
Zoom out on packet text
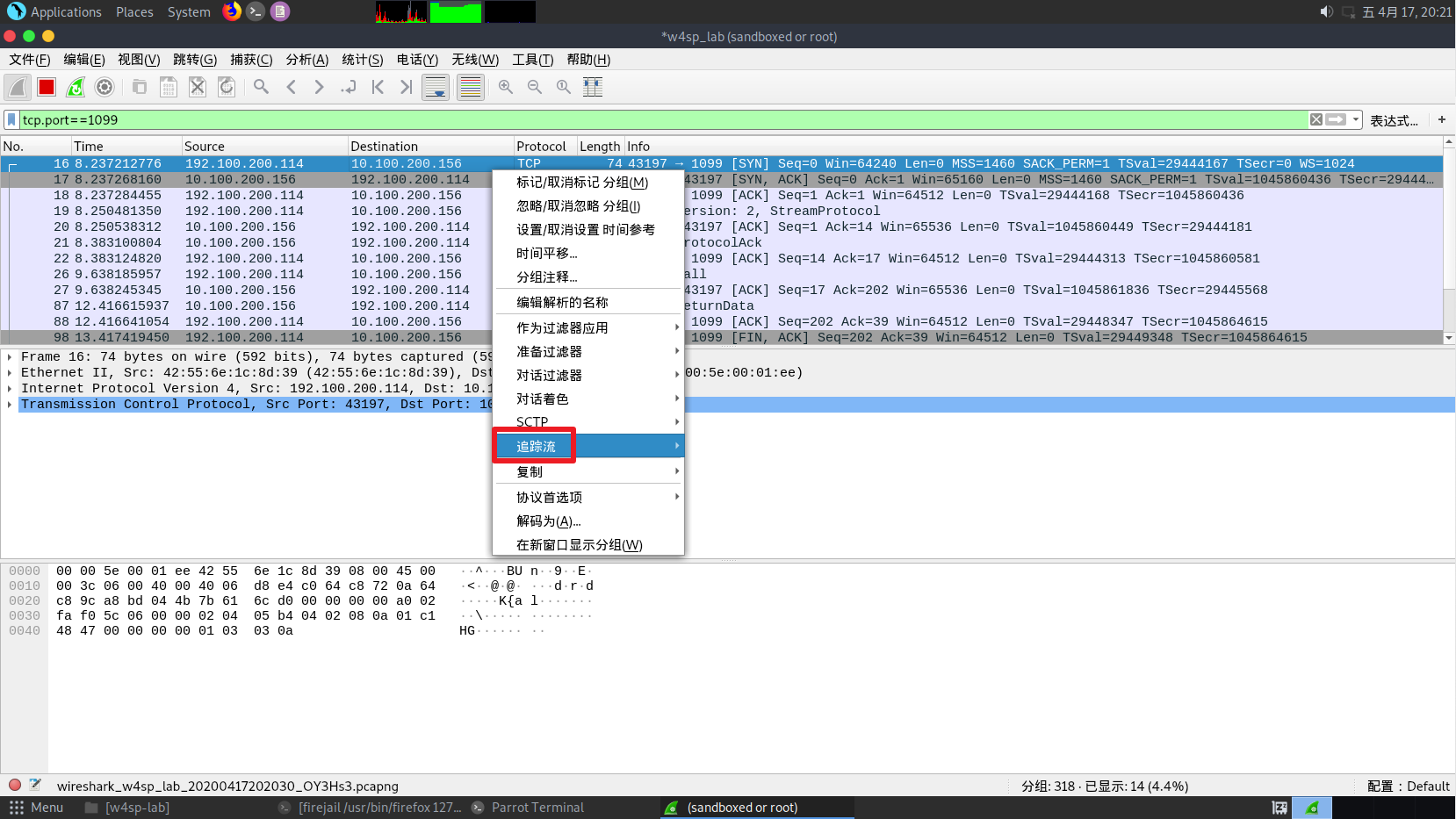[535, 87]
